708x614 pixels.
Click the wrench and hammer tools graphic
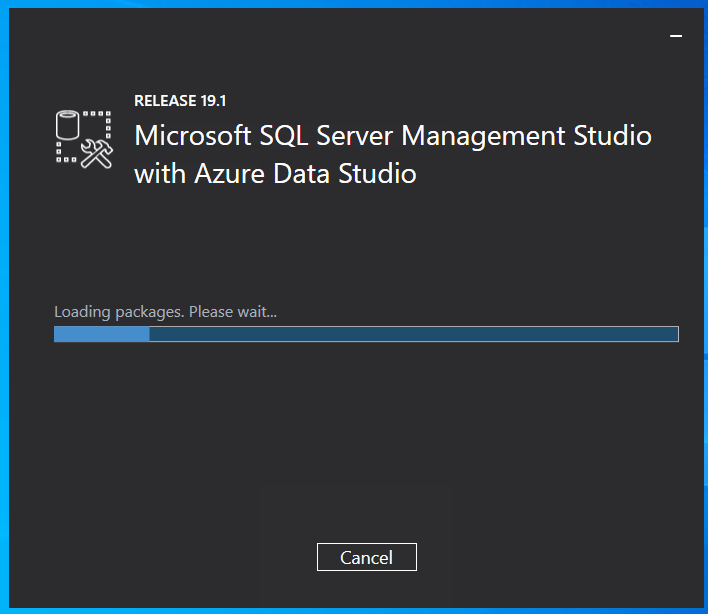point(97,154)
